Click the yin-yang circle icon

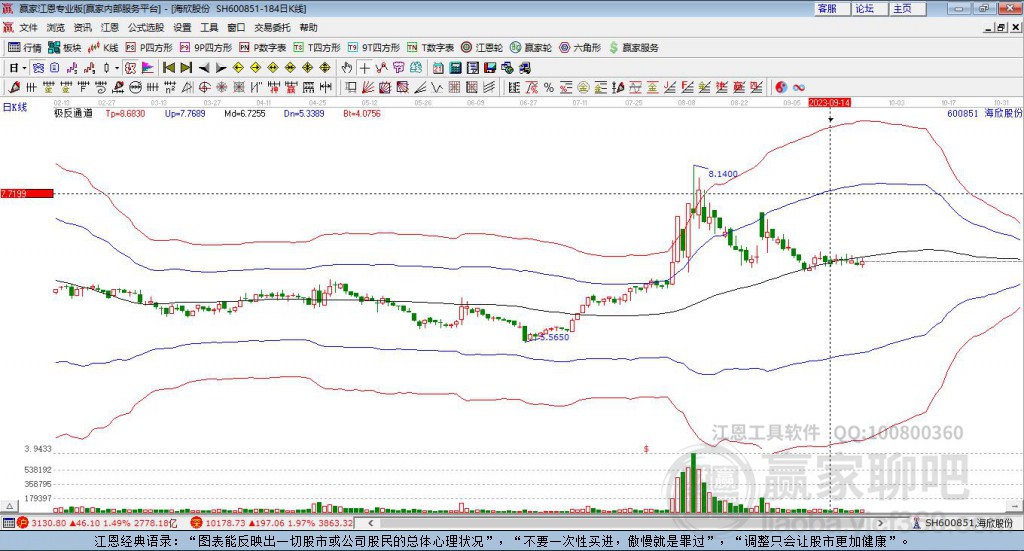pyautogui.click(x=781, y=87)
